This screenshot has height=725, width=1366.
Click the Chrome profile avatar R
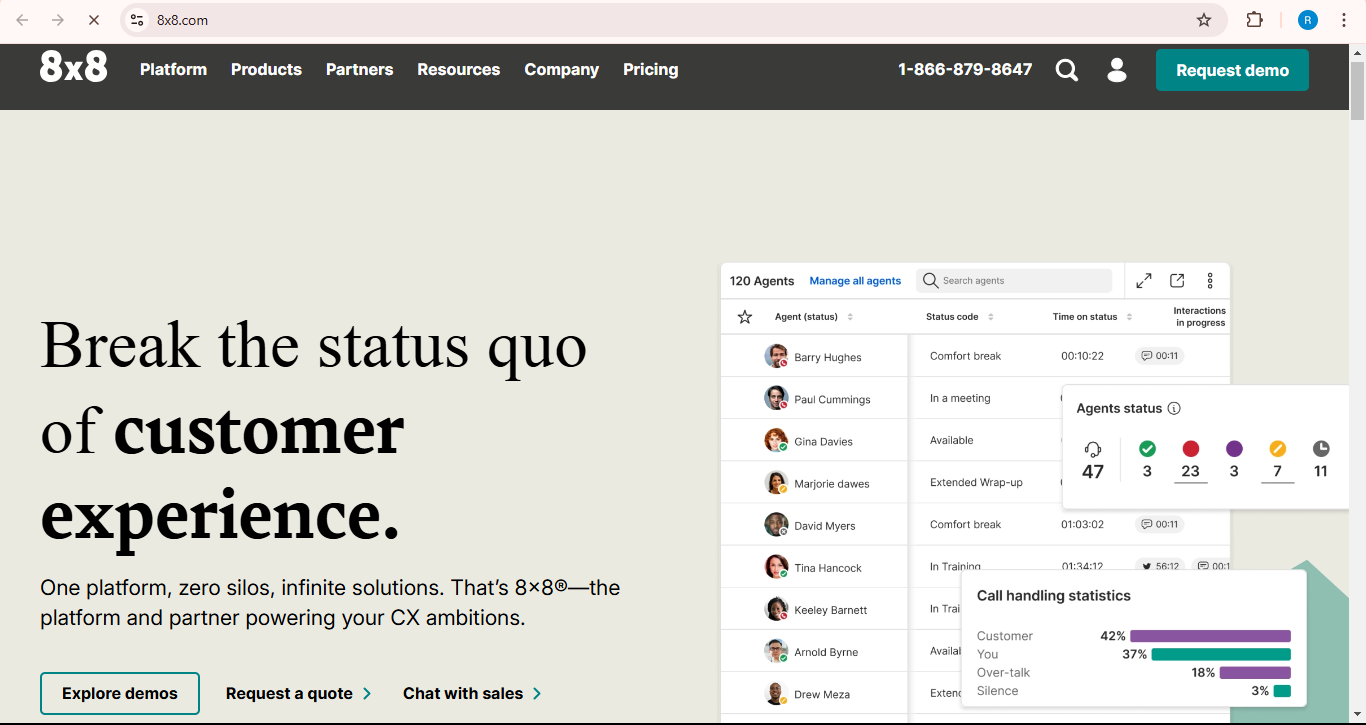click(x=1308, y=20)
